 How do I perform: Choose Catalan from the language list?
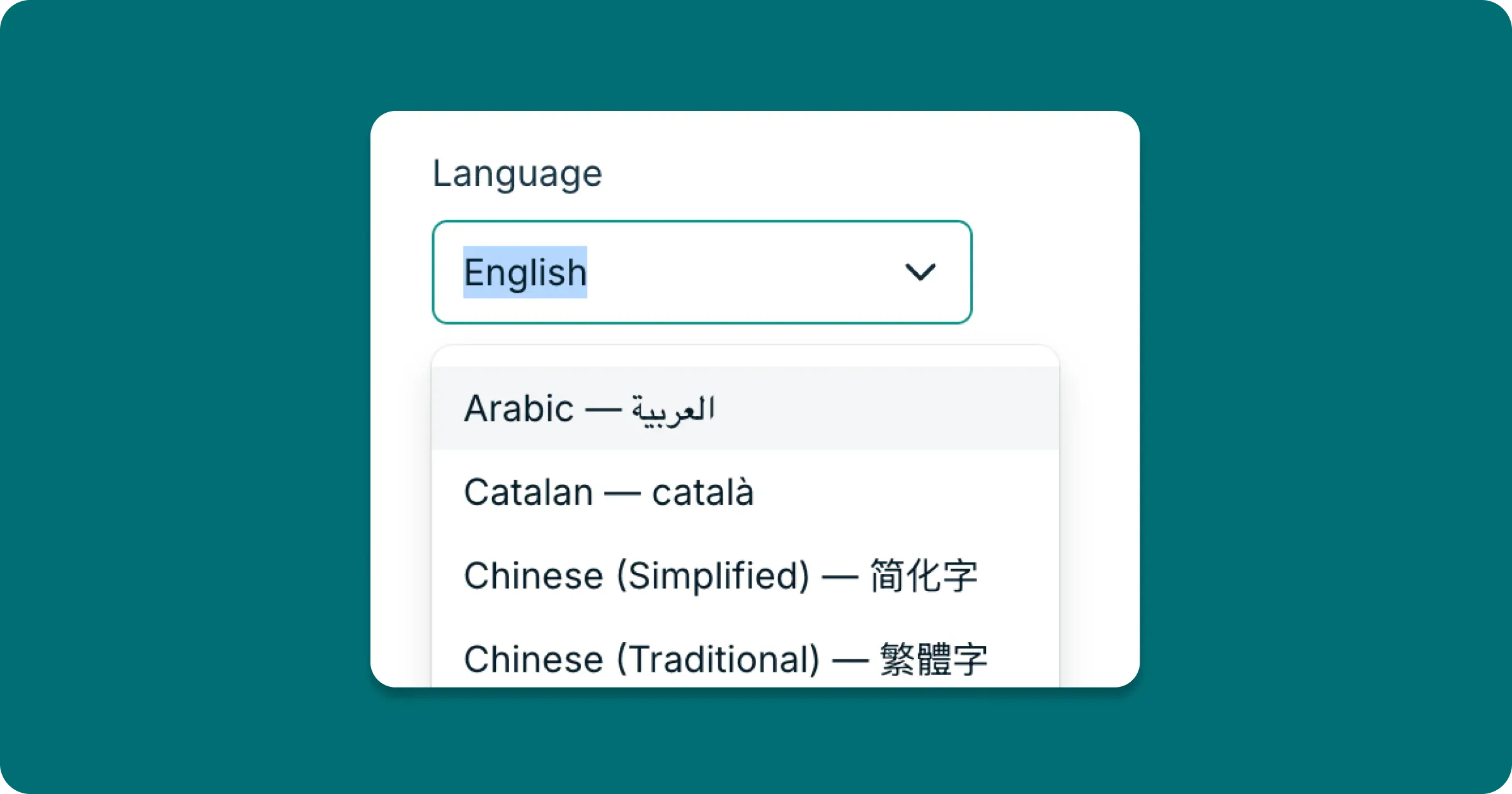tap(743, 492)
